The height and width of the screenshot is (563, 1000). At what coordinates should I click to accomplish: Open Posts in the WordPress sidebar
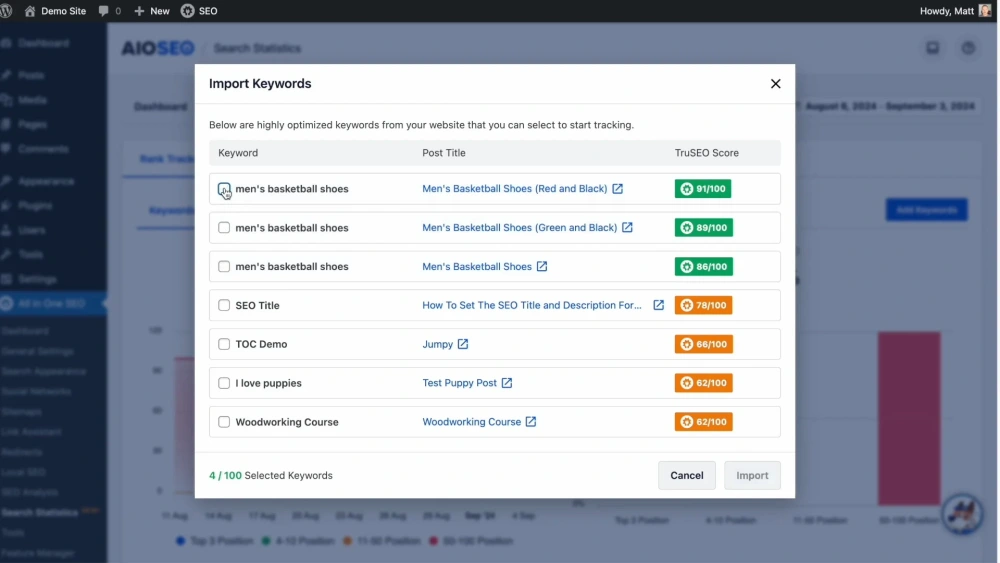click(x=31, y=75)
